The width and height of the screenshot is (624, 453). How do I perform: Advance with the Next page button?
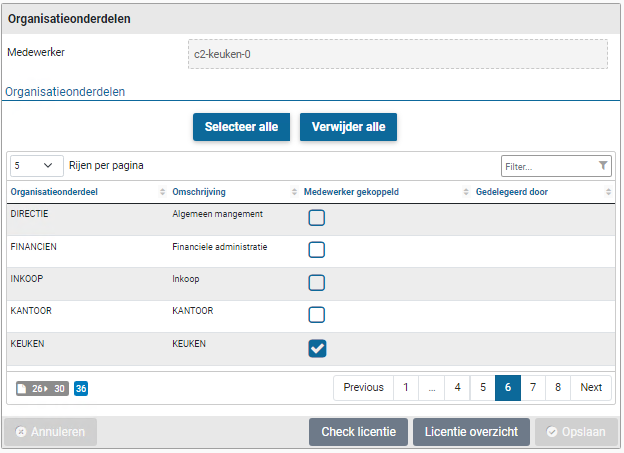591,387
